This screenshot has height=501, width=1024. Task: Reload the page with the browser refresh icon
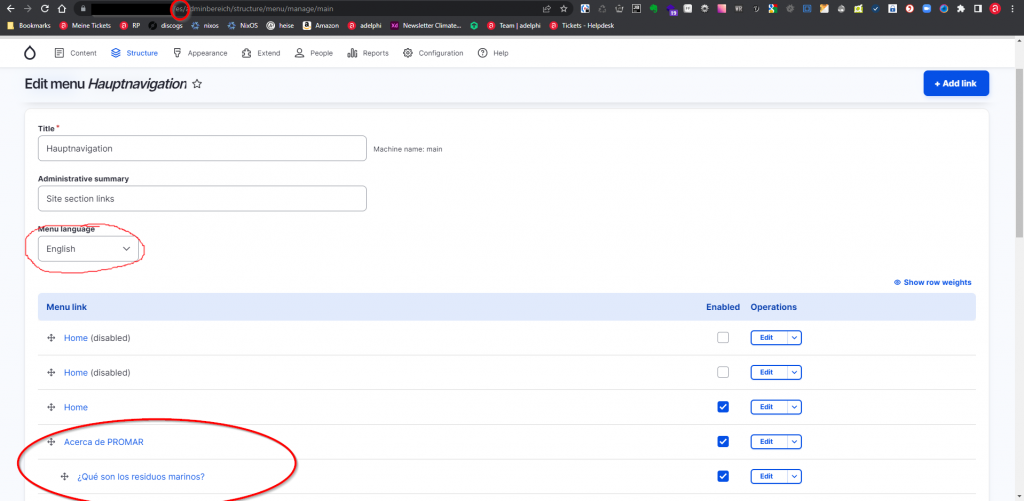(44, 8)
